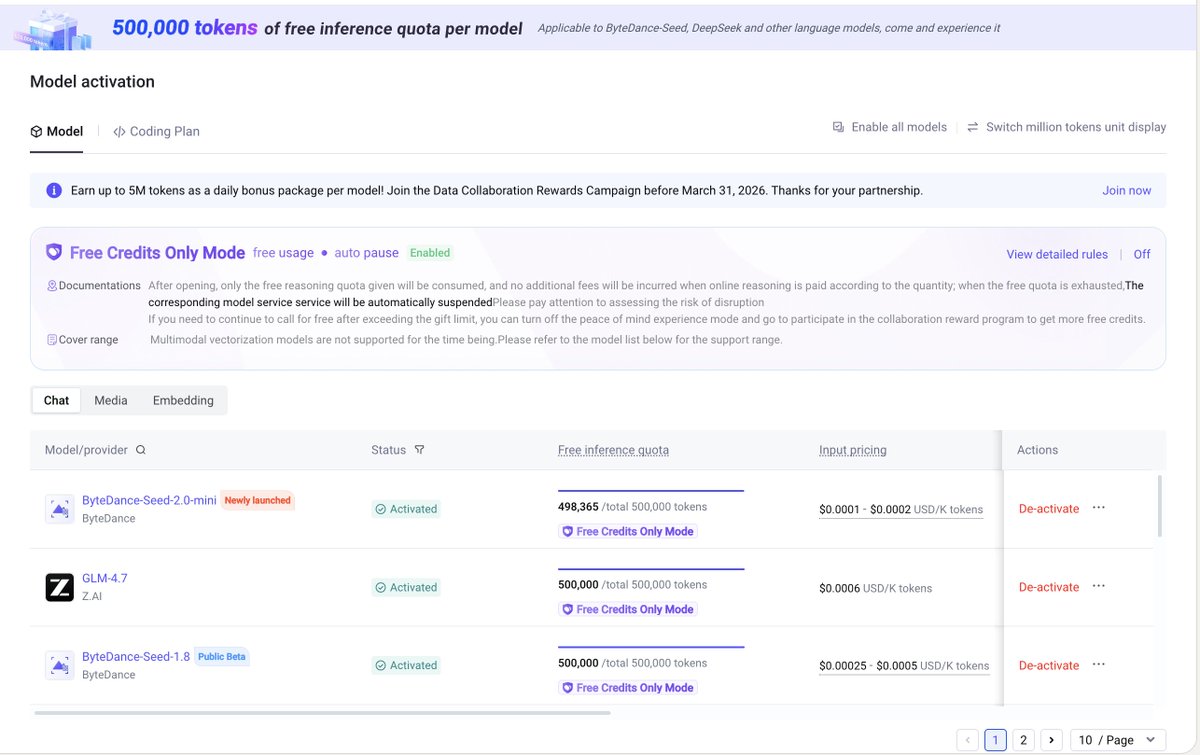This screenshot has height=755, width=1200.
Task: Switch to the Coding Plan tab
Action: pyautogui.click(x=156, y=131)
